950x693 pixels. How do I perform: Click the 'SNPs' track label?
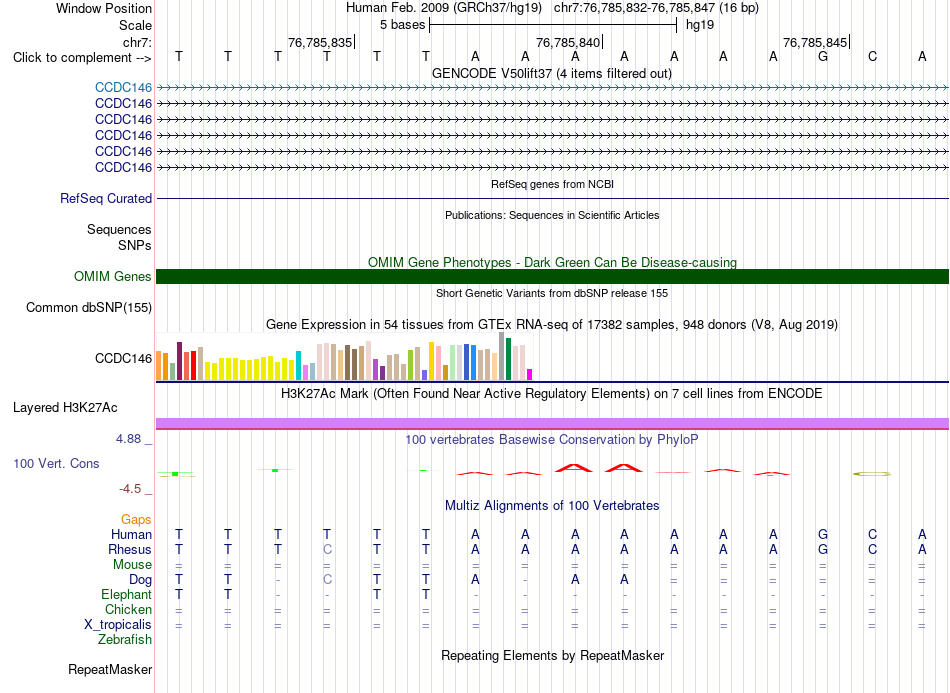(x=135, y=245)
